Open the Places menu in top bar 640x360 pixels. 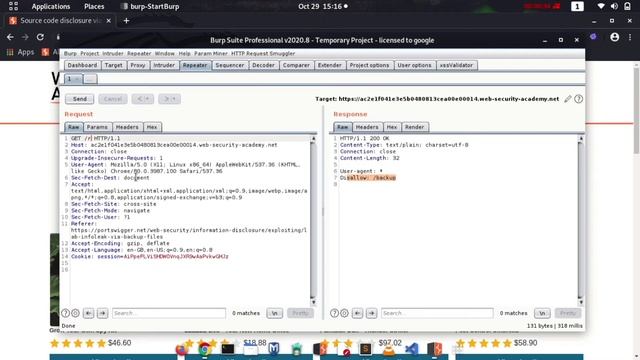(x=94, y=6)
